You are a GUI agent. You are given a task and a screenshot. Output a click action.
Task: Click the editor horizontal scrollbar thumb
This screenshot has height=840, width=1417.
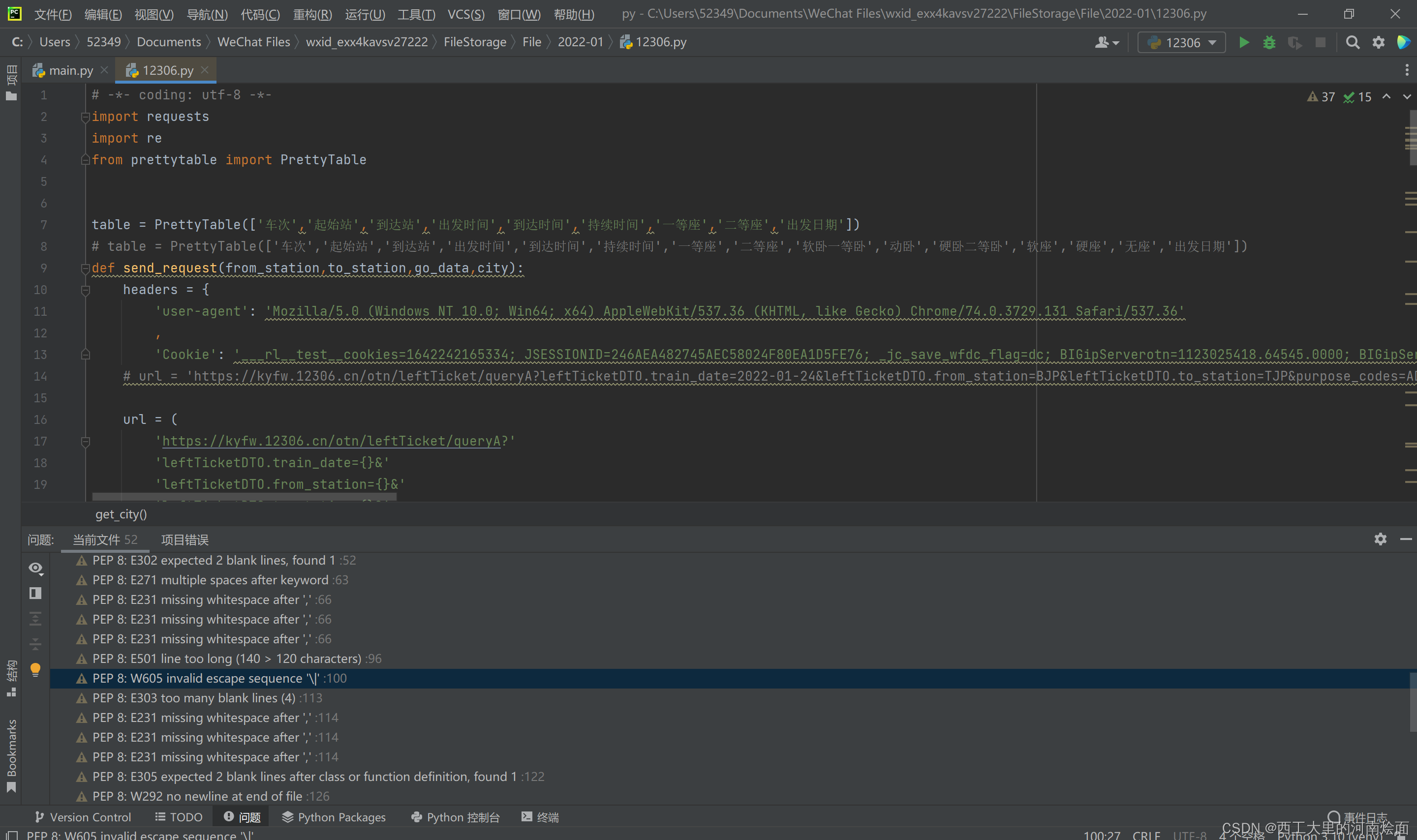click(x=244, y=497)
